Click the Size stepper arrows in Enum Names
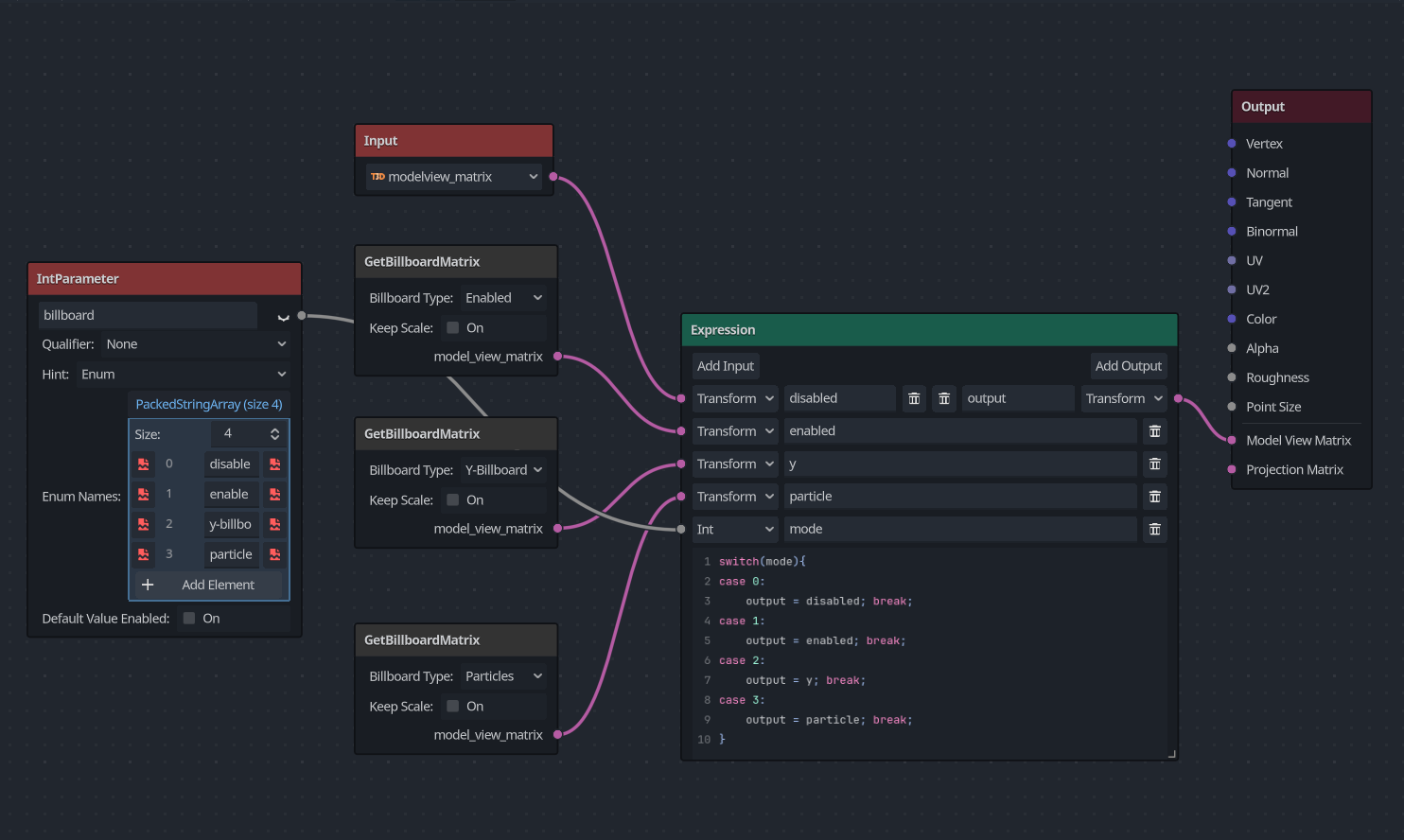The width and height of the screenshot is (1404, 840). tap(275, 434)
